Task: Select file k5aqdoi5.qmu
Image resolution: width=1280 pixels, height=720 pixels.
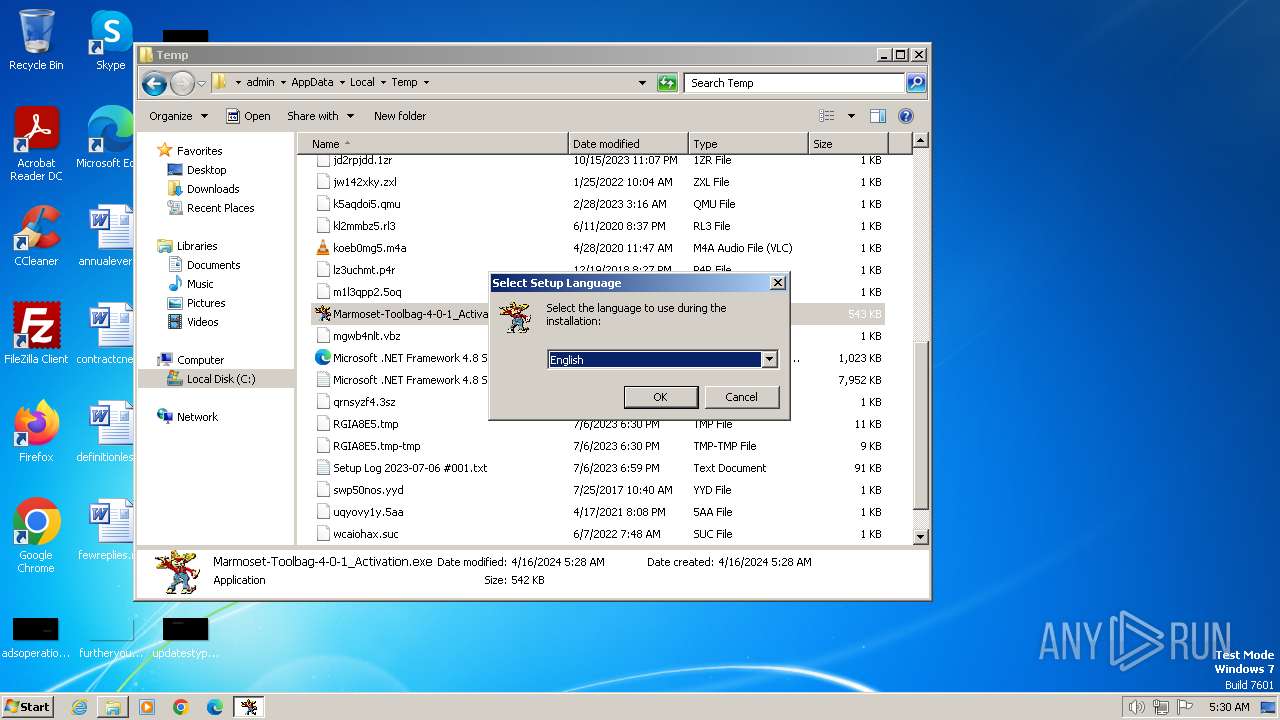Action: point(366,204)
